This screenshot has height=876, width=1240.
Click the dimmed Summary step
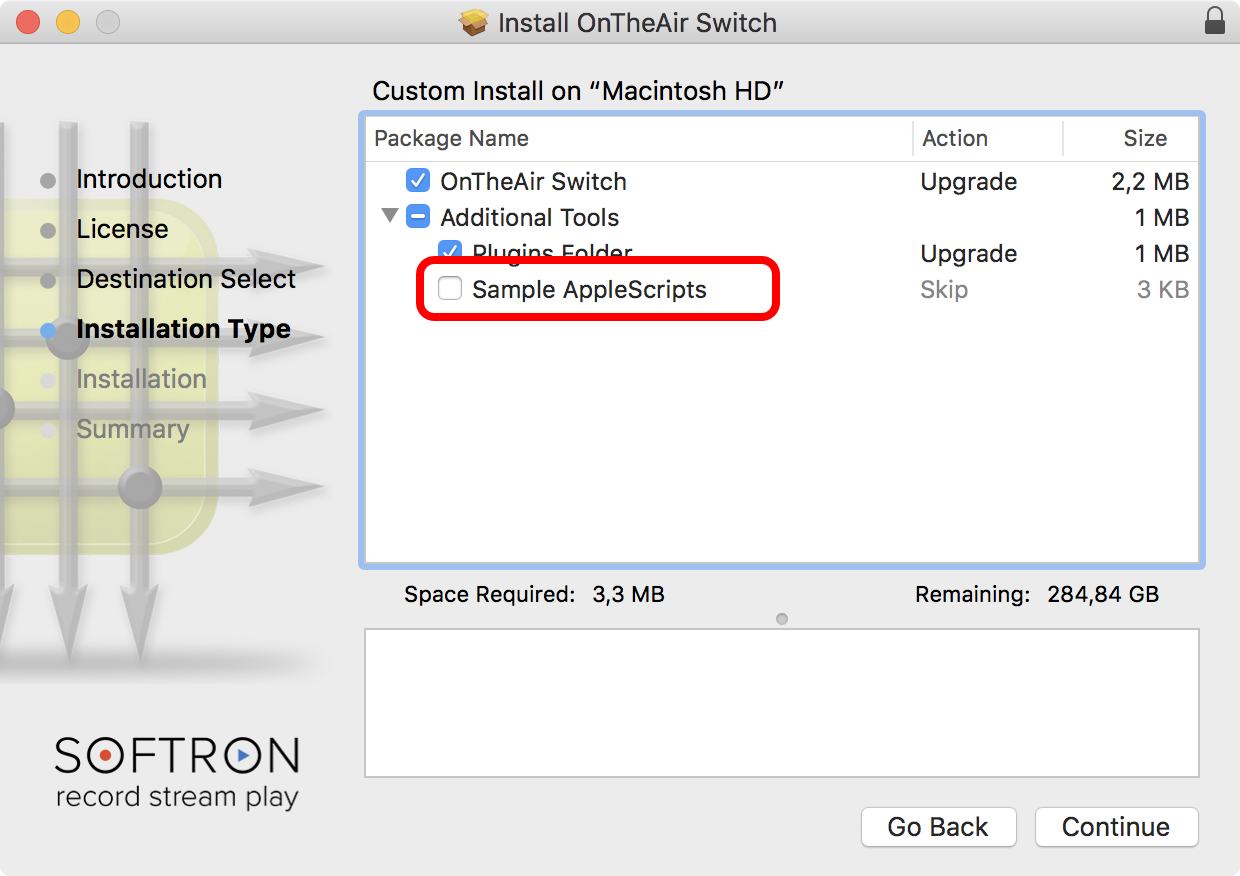click(x=132, y=429)
